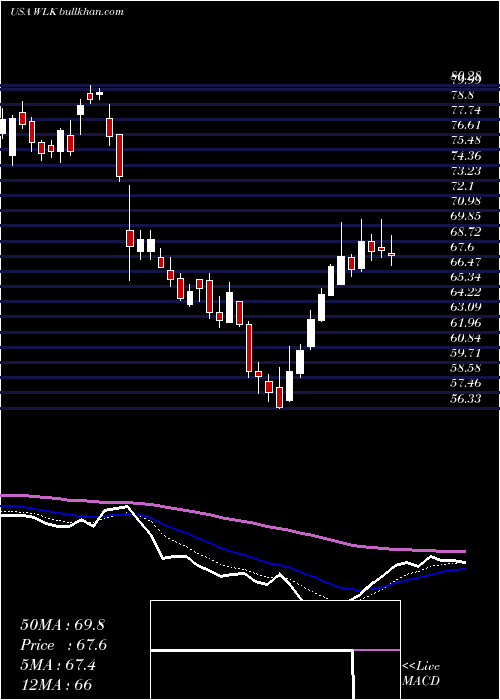Click the 65.34 price axis label
This screenshot has height=700, width=500.
click(466, 277)
